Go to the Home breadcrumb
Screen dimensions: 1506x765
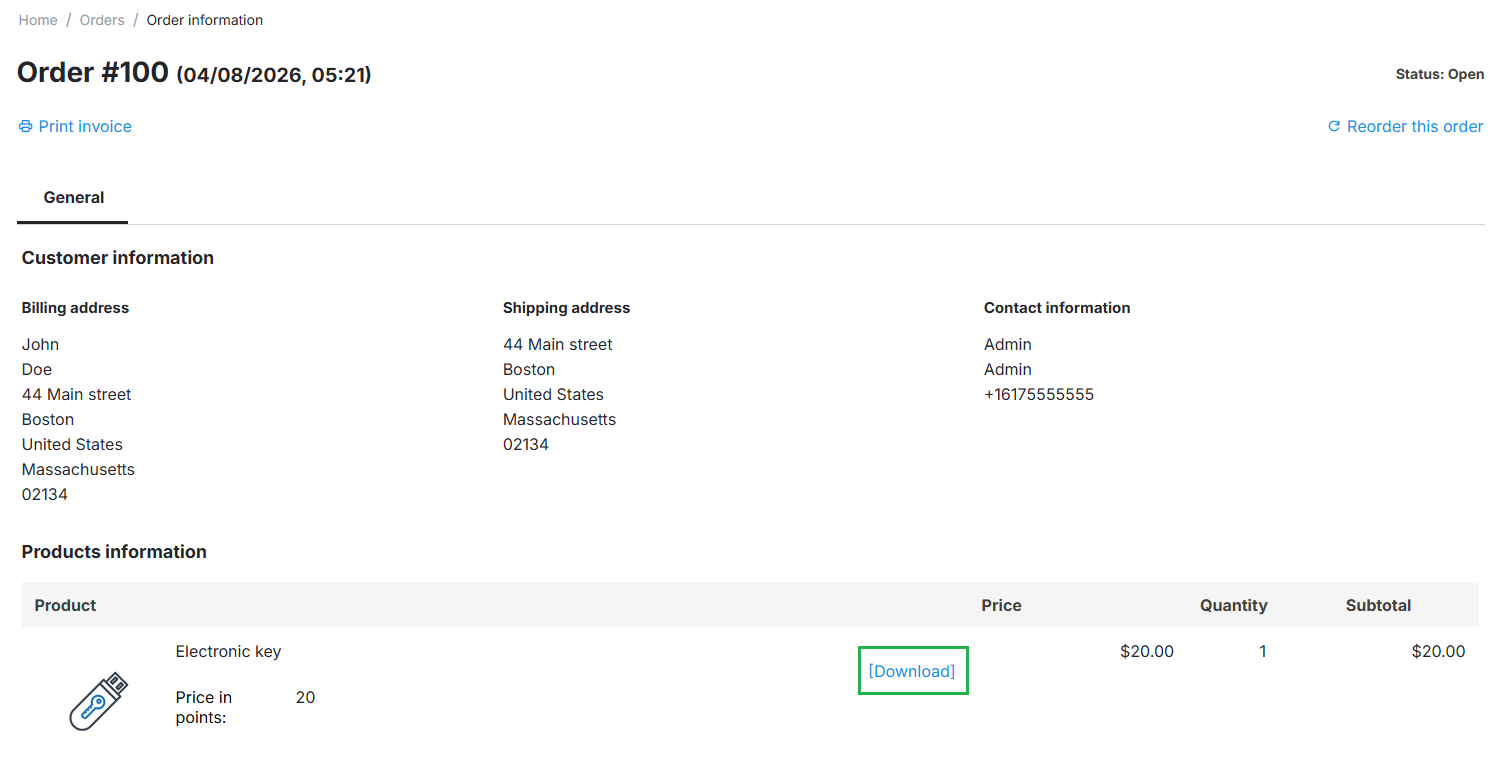coord(38,20)
